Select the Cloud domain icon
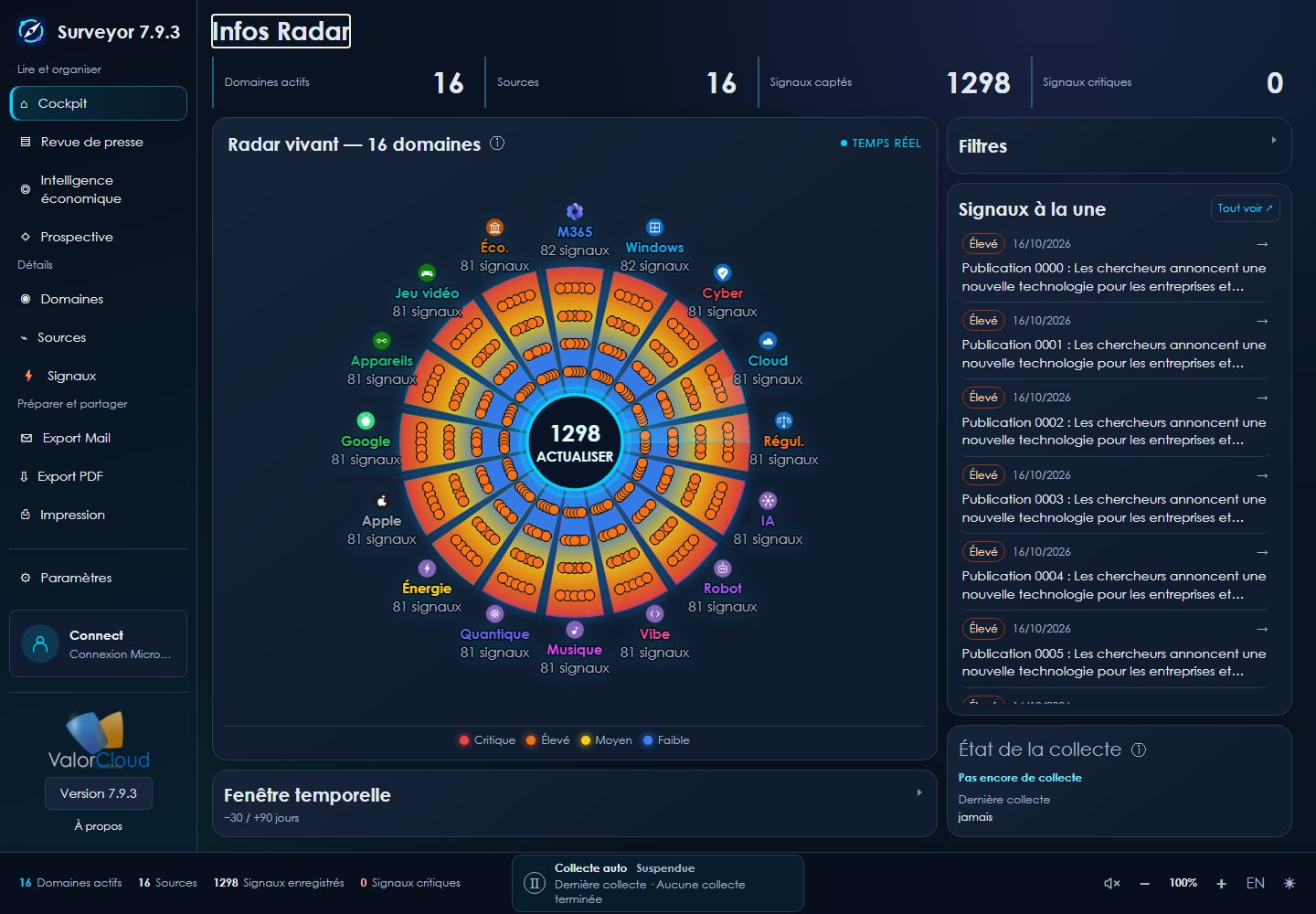The image size is (1316, 914). point(768,341)
